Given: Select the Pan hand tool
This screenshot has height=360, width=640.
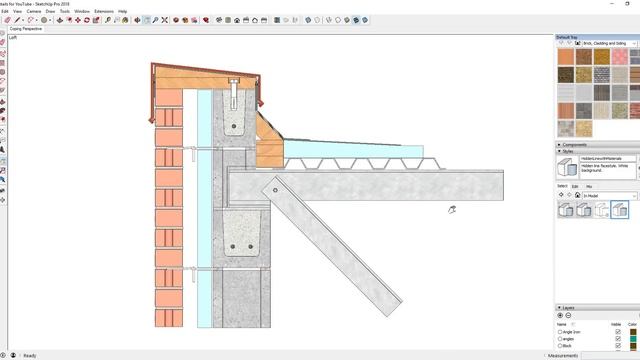Looking at the screenshot, I should tap(147, 20).
